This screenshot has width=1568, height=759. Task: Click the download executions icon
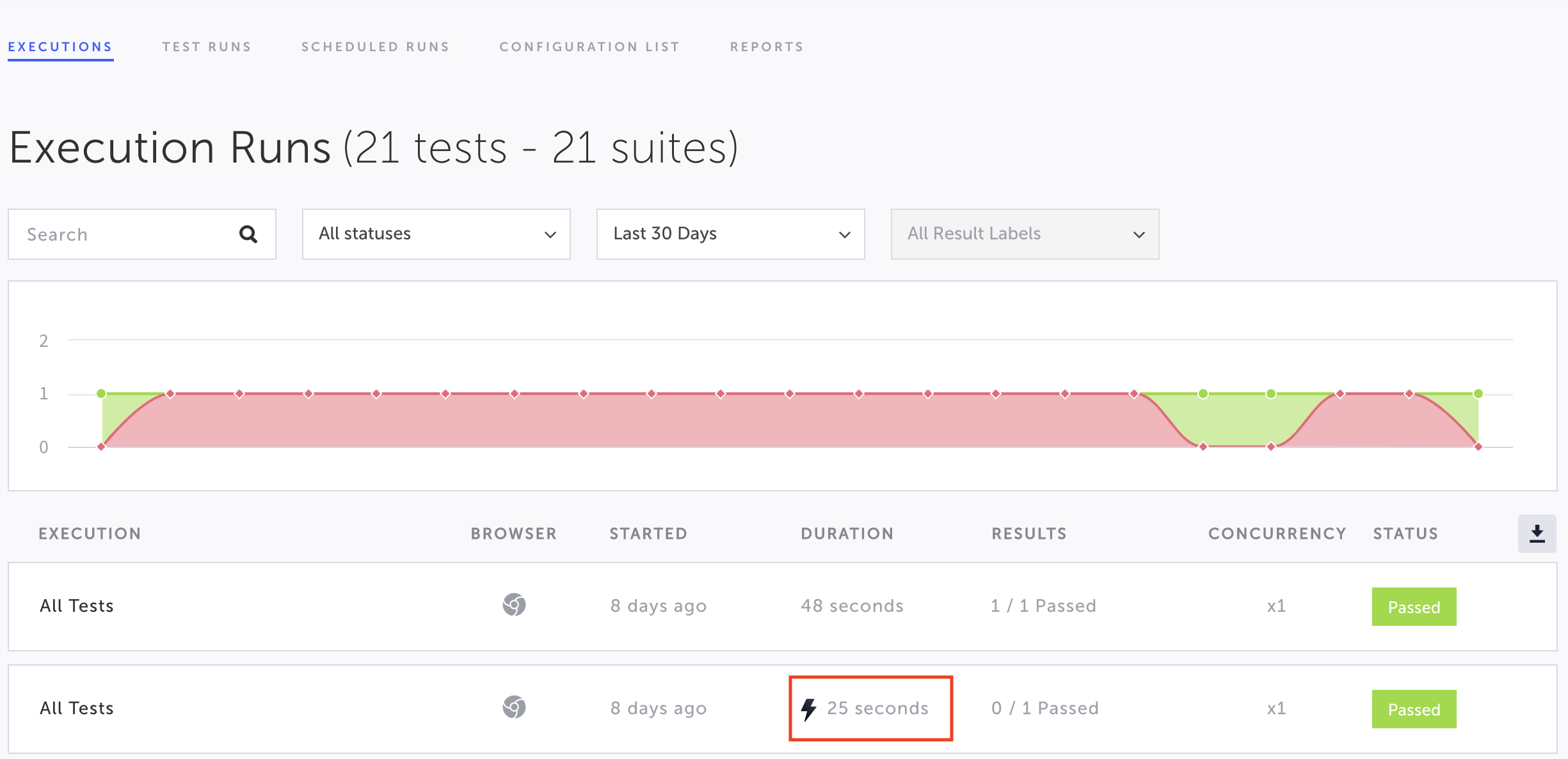point(1537,534)
